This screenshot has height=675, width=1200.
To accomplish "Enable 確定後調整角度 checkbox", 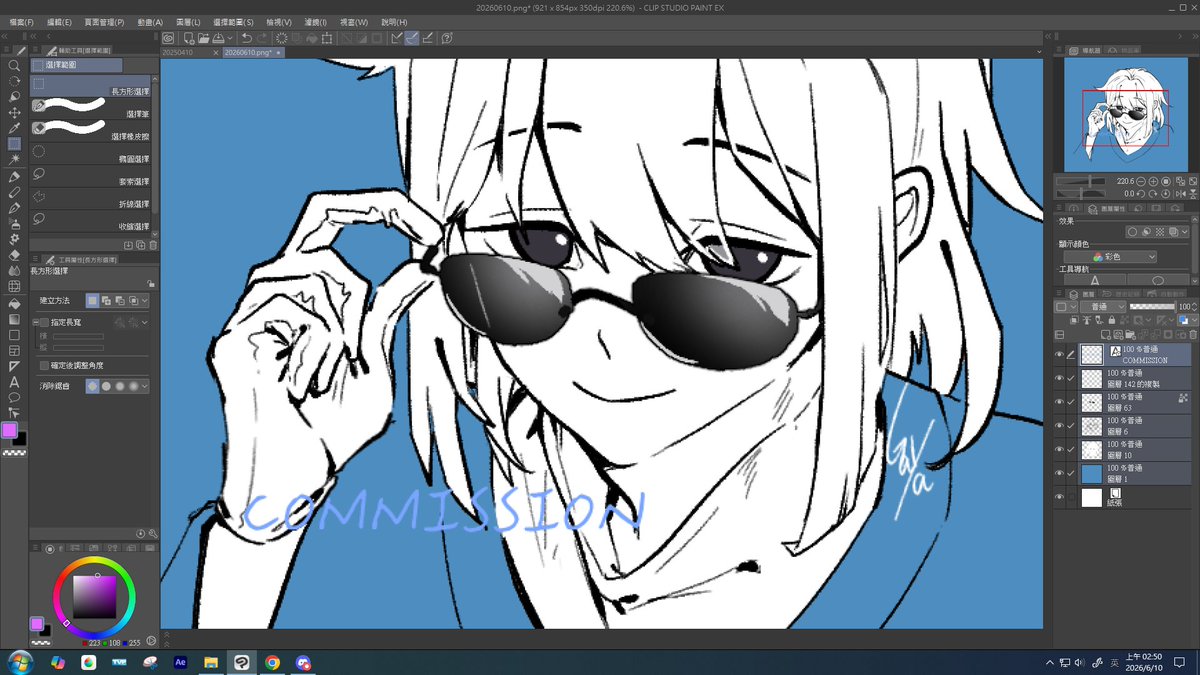I will 44,365.
